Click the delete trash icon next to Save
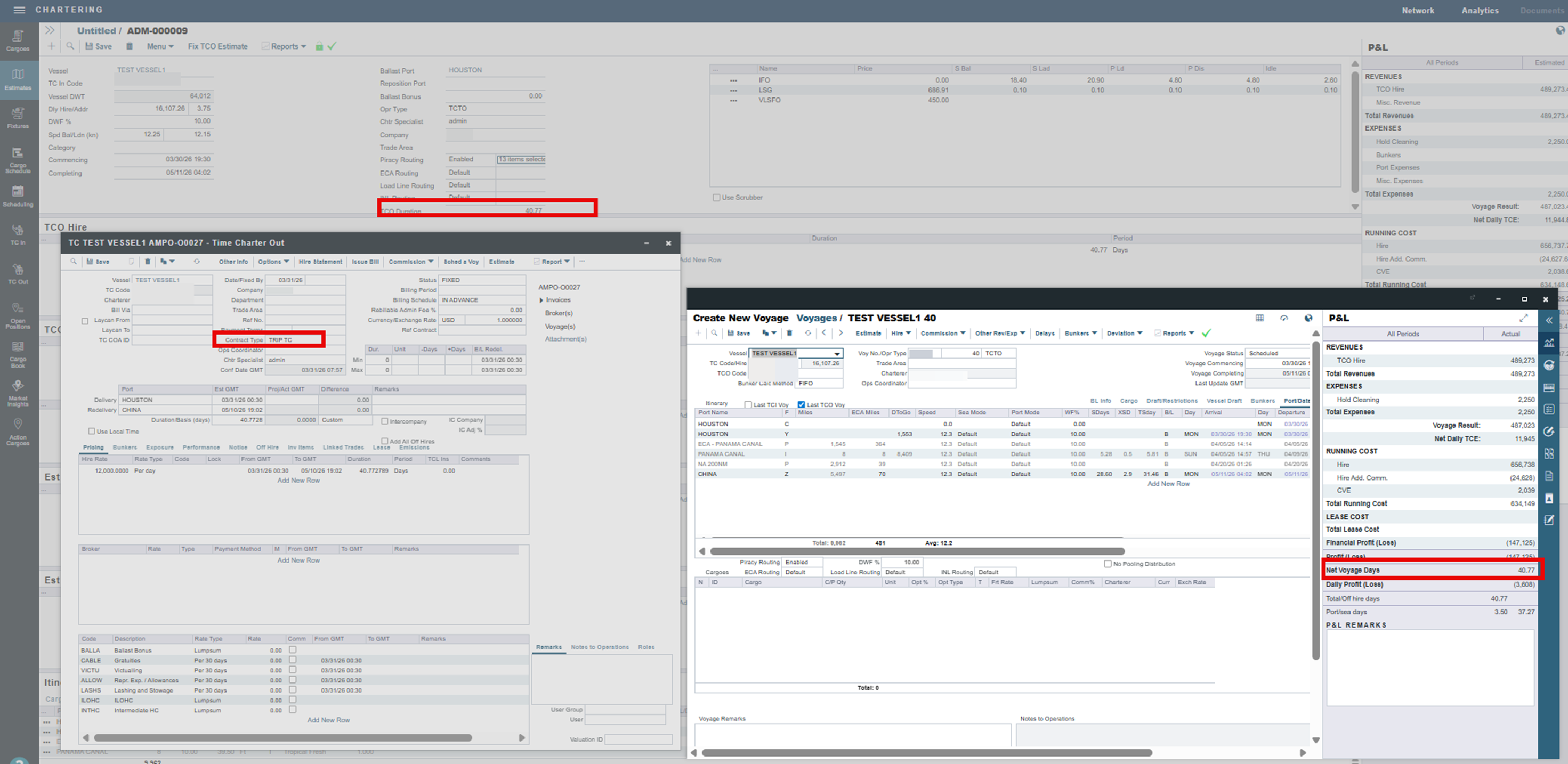 [130, 46]
